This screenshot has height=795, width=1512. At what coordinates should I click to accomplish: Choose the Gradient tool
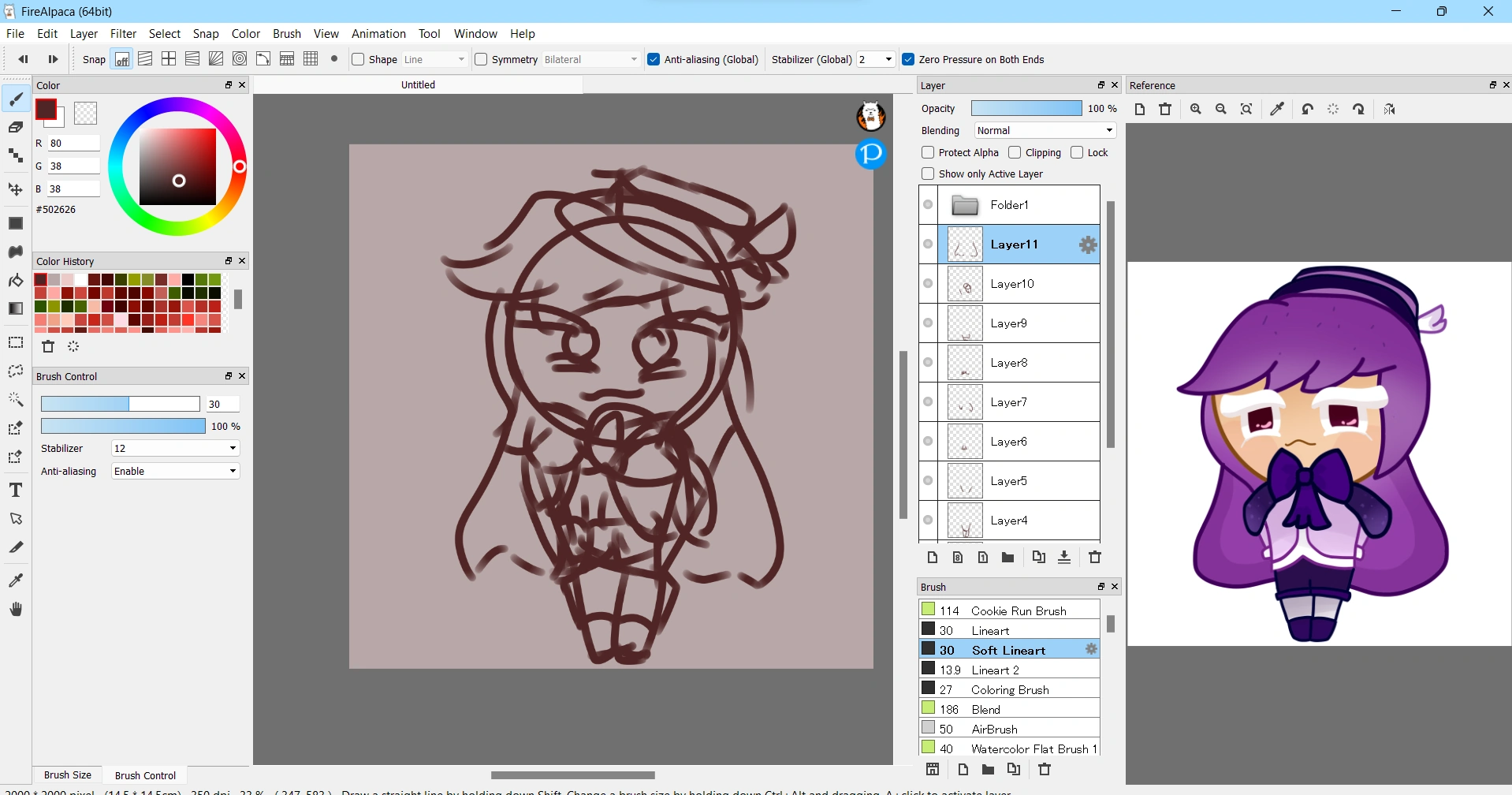[x=16, y=308]
